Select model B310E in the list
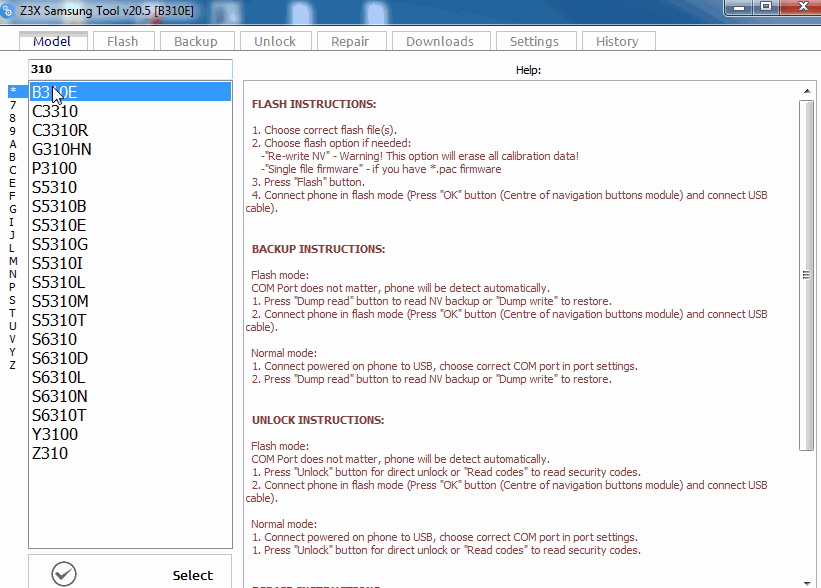Image resolution: width=821 pixels, height=588 pixels. (x=130, y=92)
